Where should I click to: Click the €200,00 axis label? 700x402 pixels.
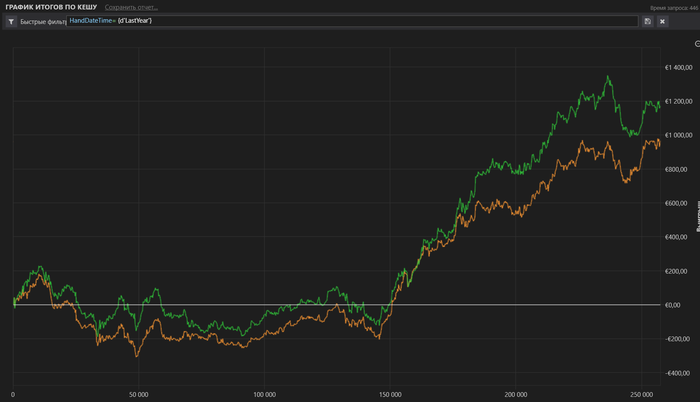[676, 271]
